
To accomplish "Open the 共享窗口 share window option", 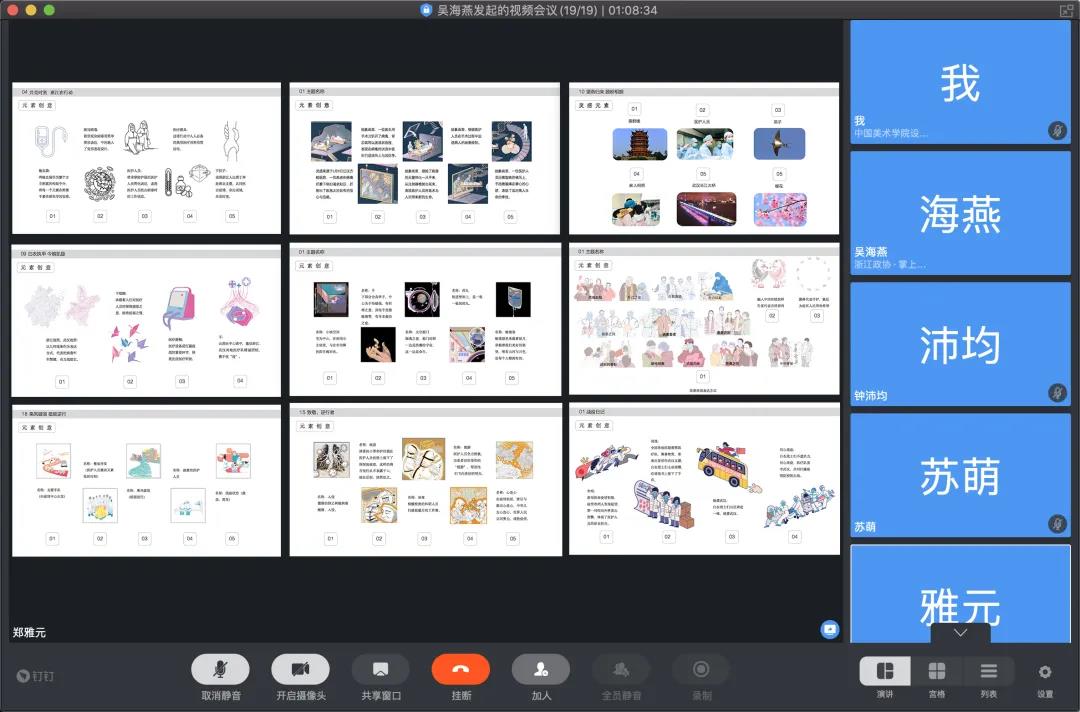I will [x=380, y=669].
